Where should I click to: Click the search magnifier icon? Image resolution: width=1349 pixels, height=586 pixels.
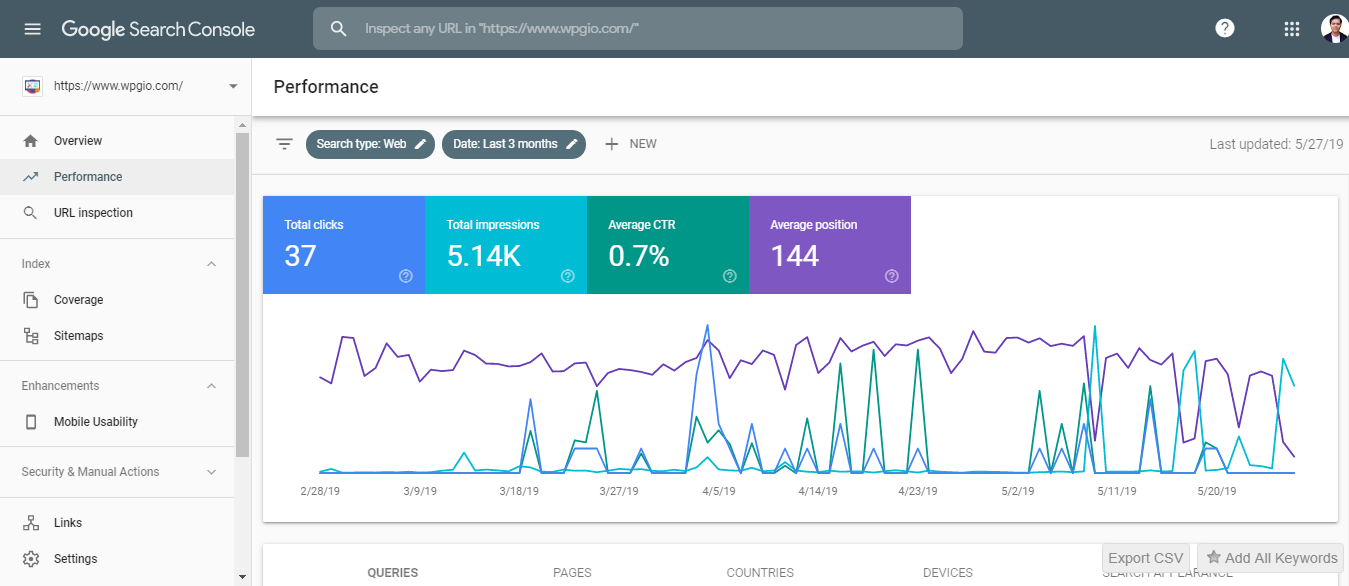(339, 29)
